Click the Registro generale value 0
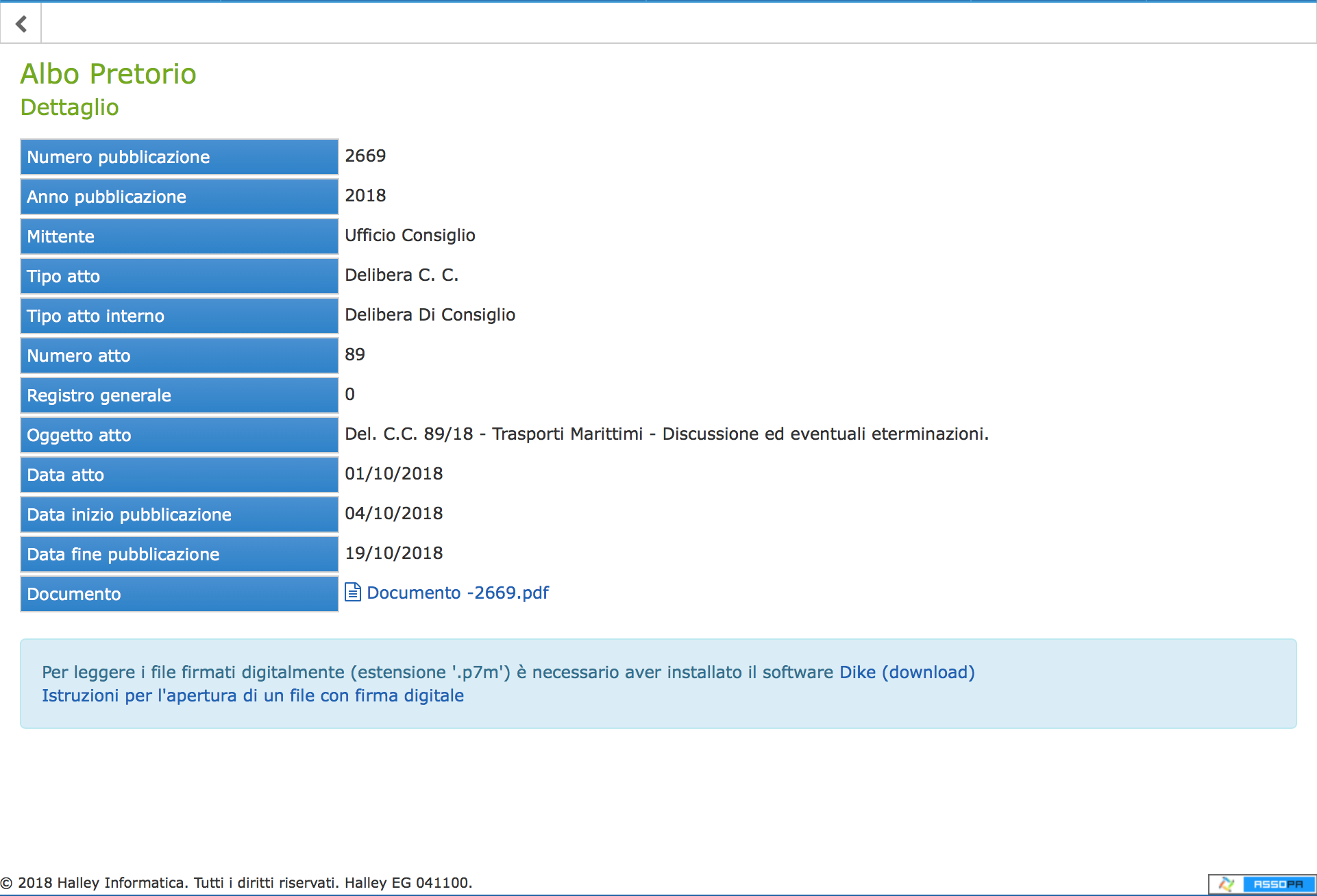Image resolution: width=1317 pixels, height=896 pixels. click(x=350, y=394)
